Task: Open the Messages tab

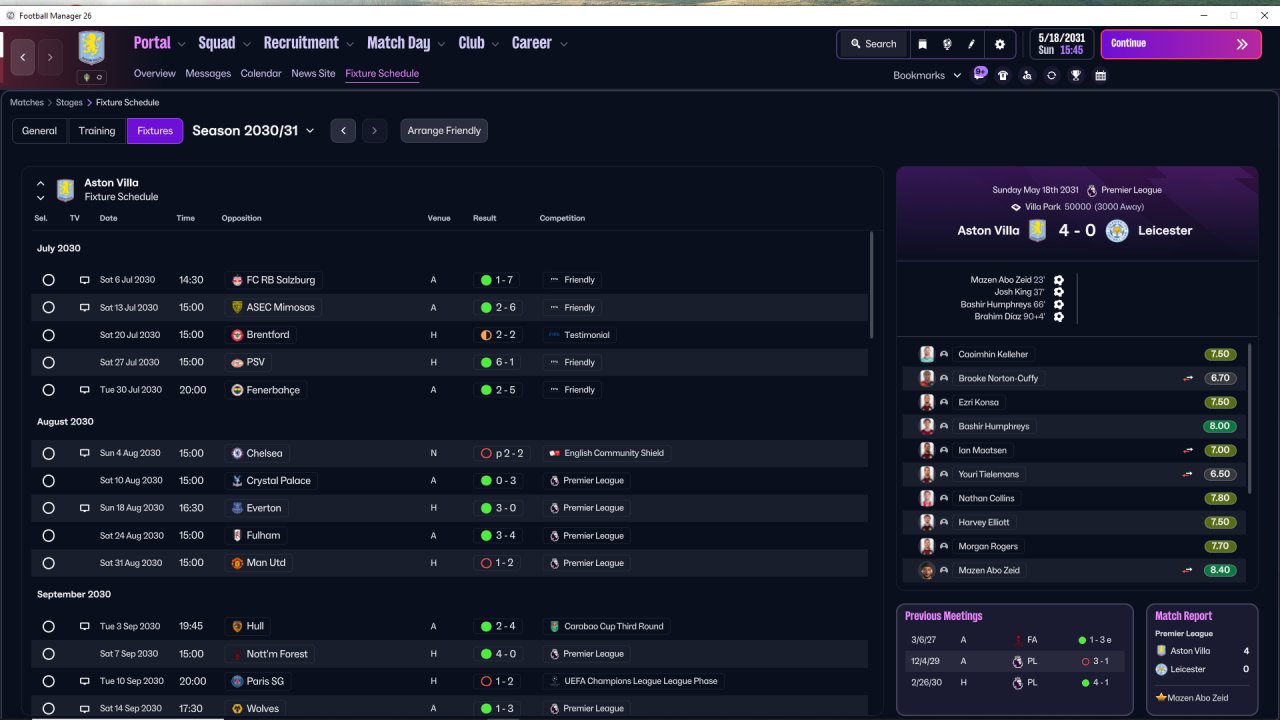Action: coord(208,73)
